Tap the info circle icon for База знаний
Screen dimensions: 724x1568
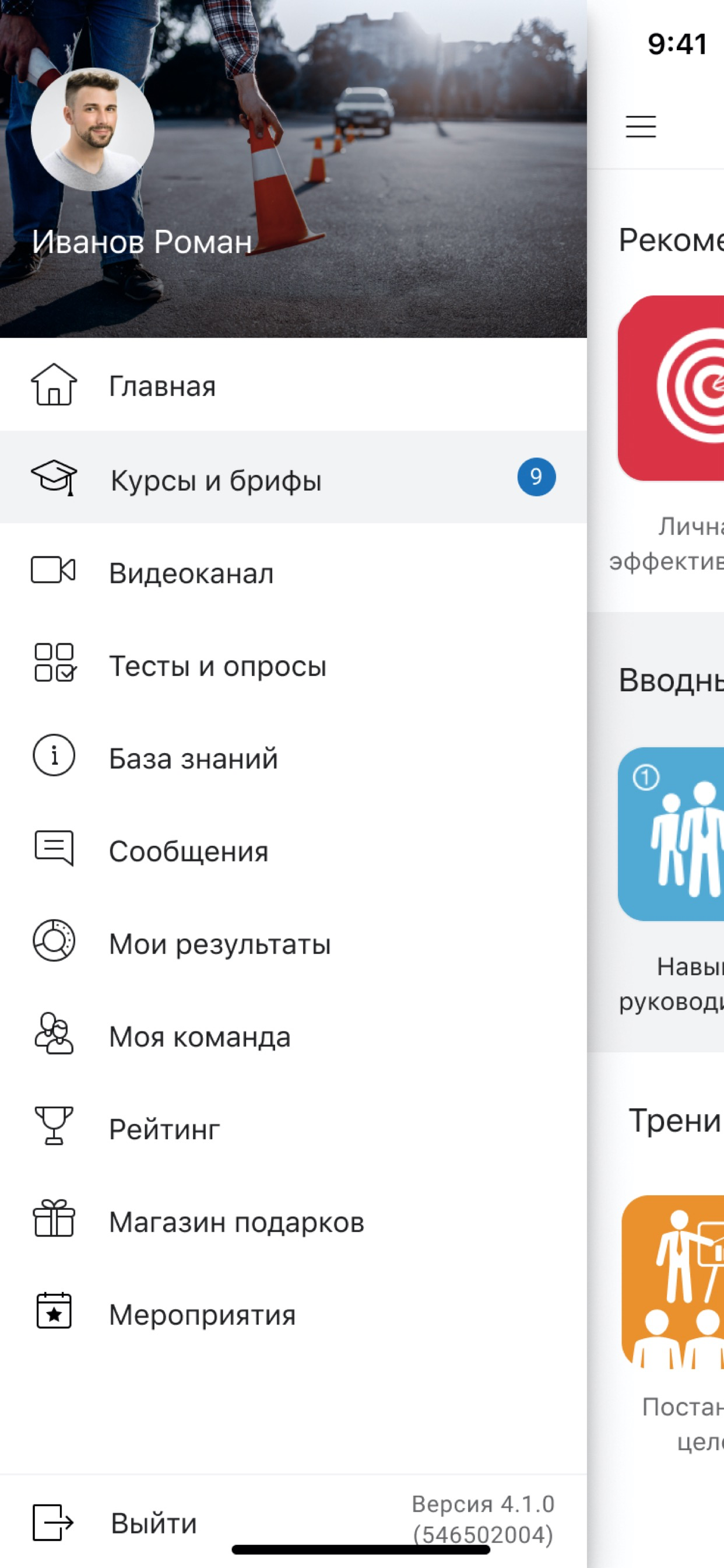[54, 755]
